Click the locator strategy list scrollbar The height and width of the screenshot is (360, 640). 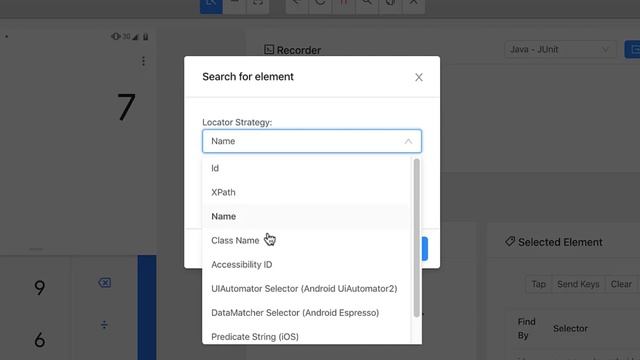click(416, 238)
